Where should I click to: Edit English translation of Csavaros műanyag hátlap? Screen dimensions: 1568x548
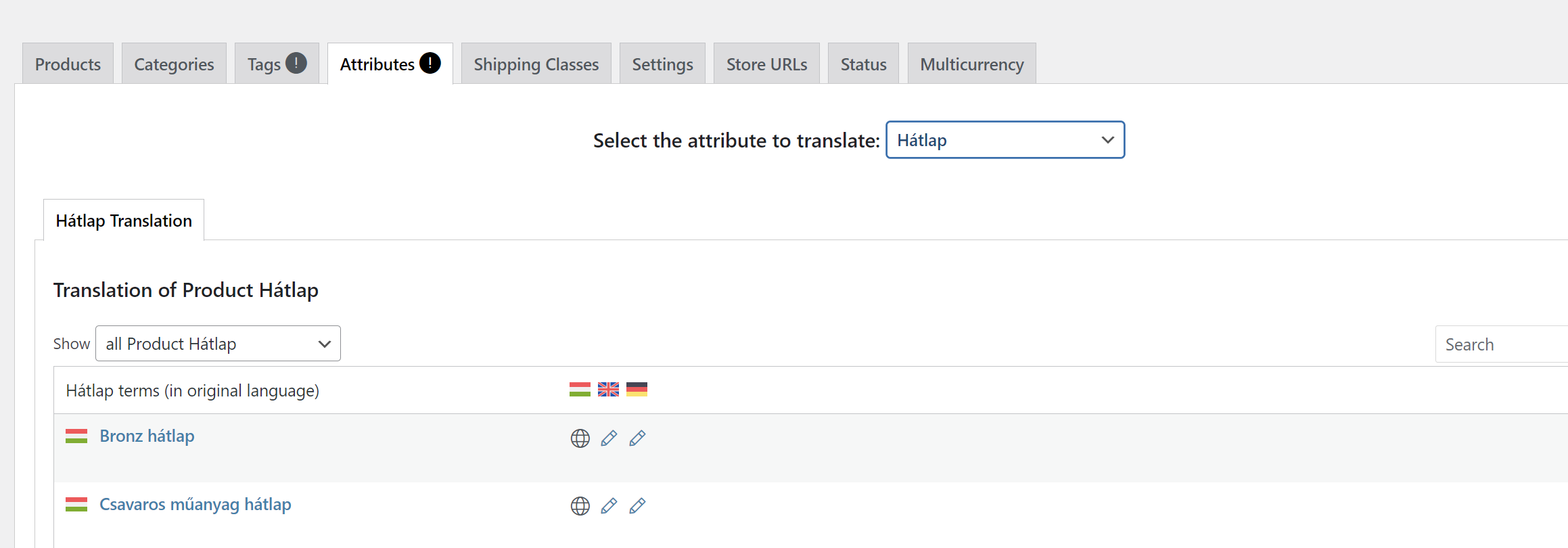point(609,506)
